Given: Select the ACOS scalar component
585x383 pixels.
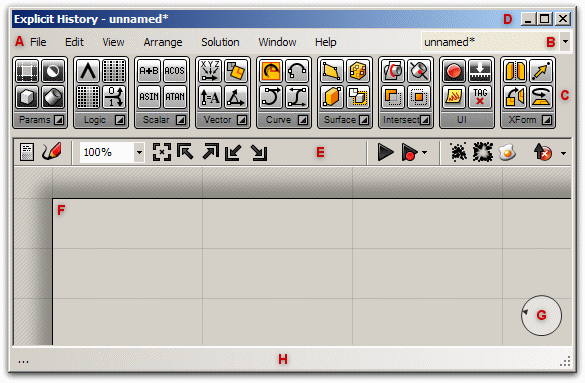Looking at the screenshot, I should [x=175, y=71].
